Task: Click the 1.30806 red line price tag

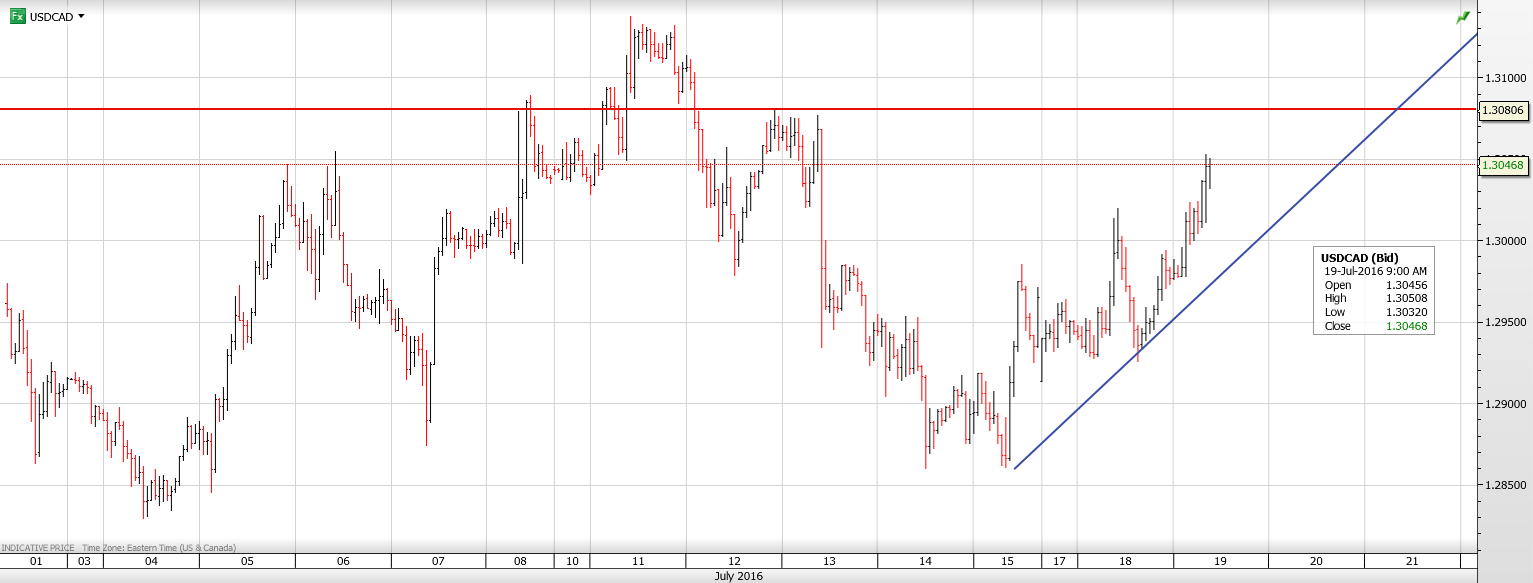Action: coord(1502,109)
